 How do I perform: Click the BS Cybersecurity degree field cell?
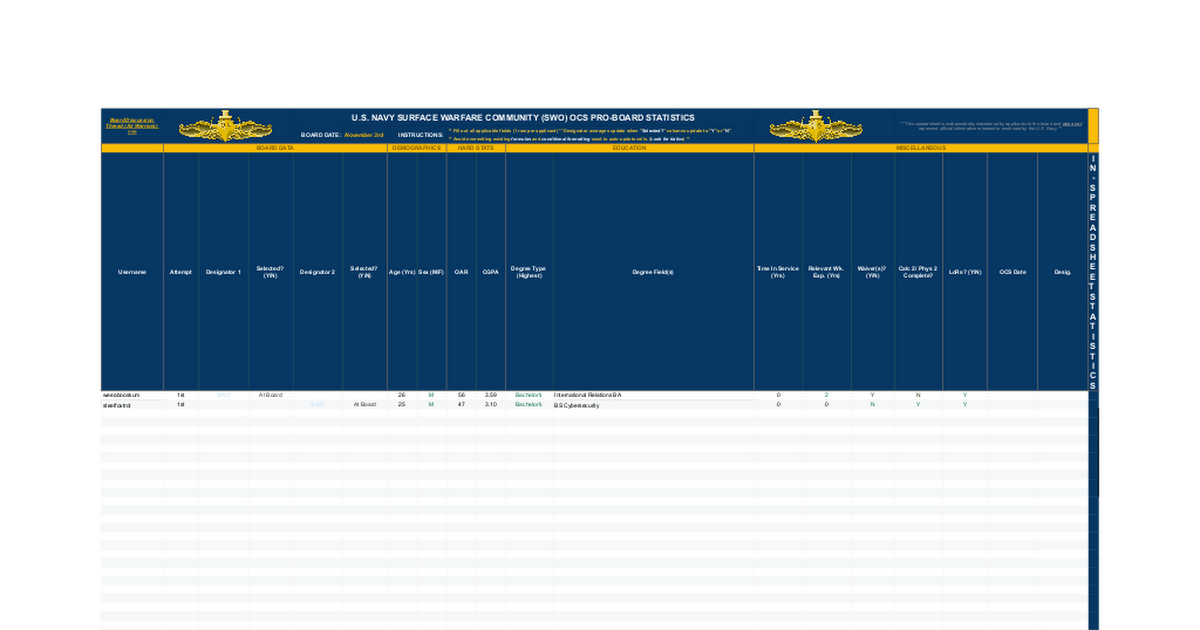576,405
